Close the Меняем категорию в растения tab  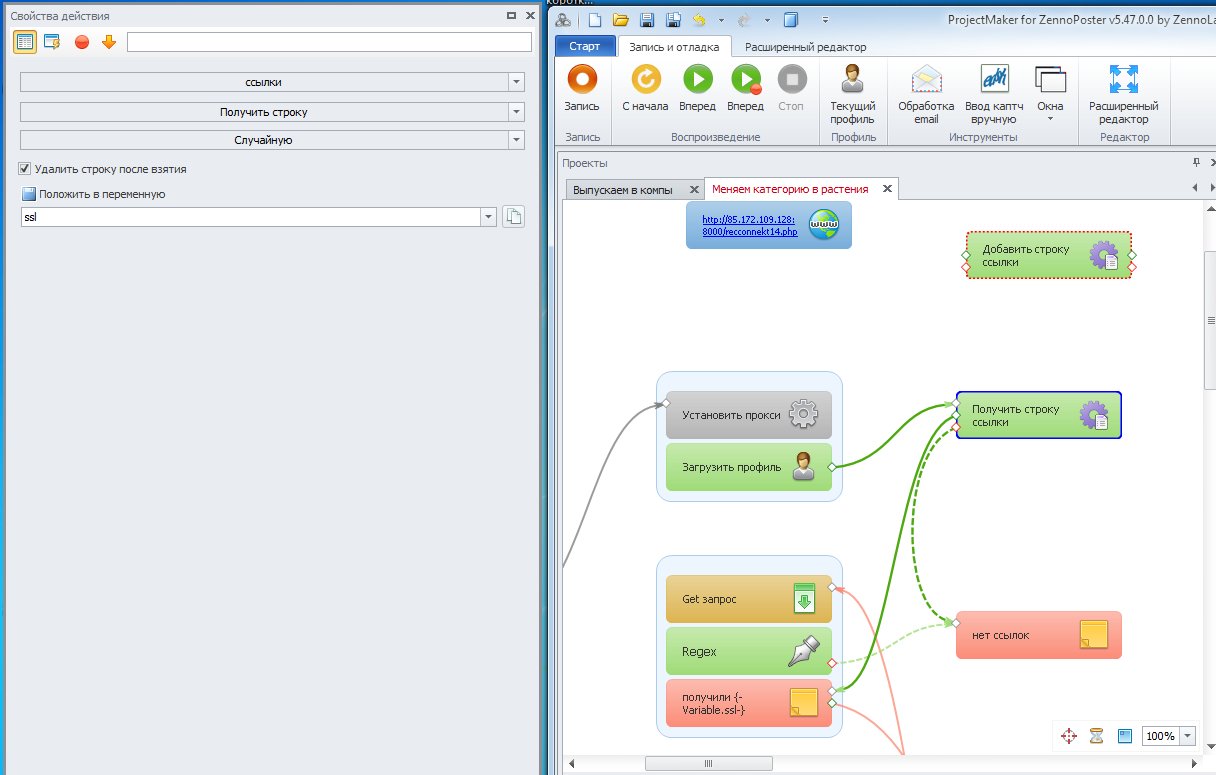click(887, 189)
